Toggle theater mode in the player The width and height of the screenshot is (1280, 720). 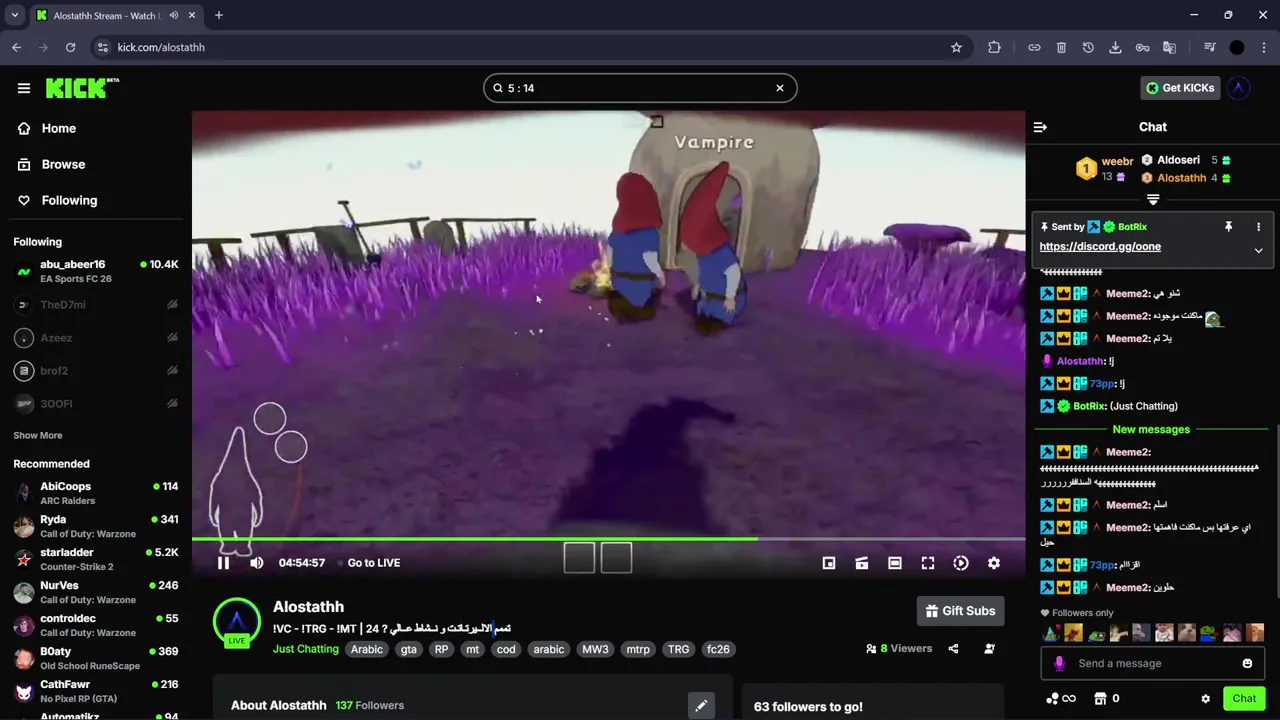point(895,563)
